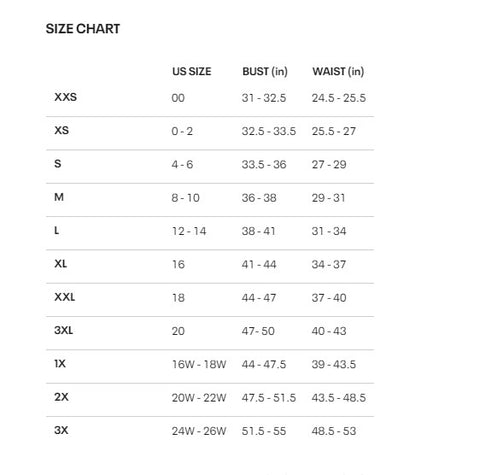Select the BUST (in) column header
The image size is (480, 475).
(265, 71)
